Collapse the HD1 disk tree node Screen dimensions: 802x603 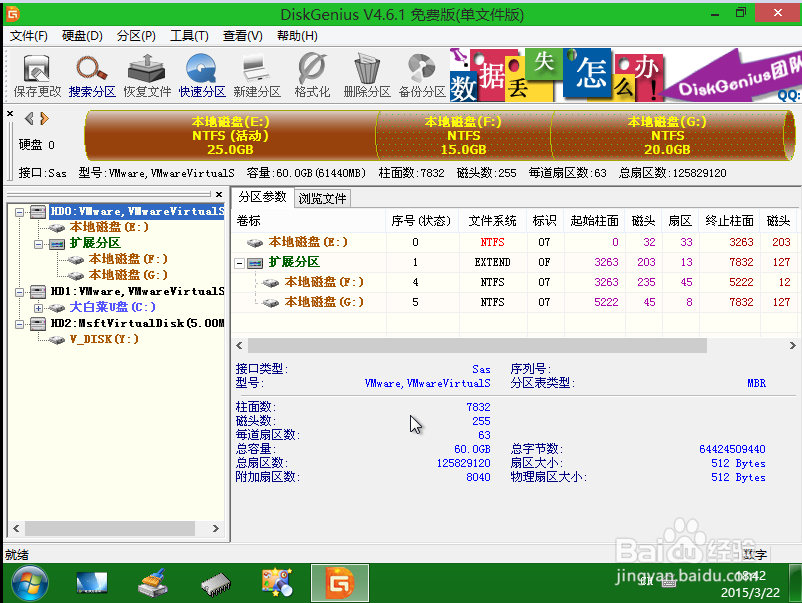click(x=19, y=292)
